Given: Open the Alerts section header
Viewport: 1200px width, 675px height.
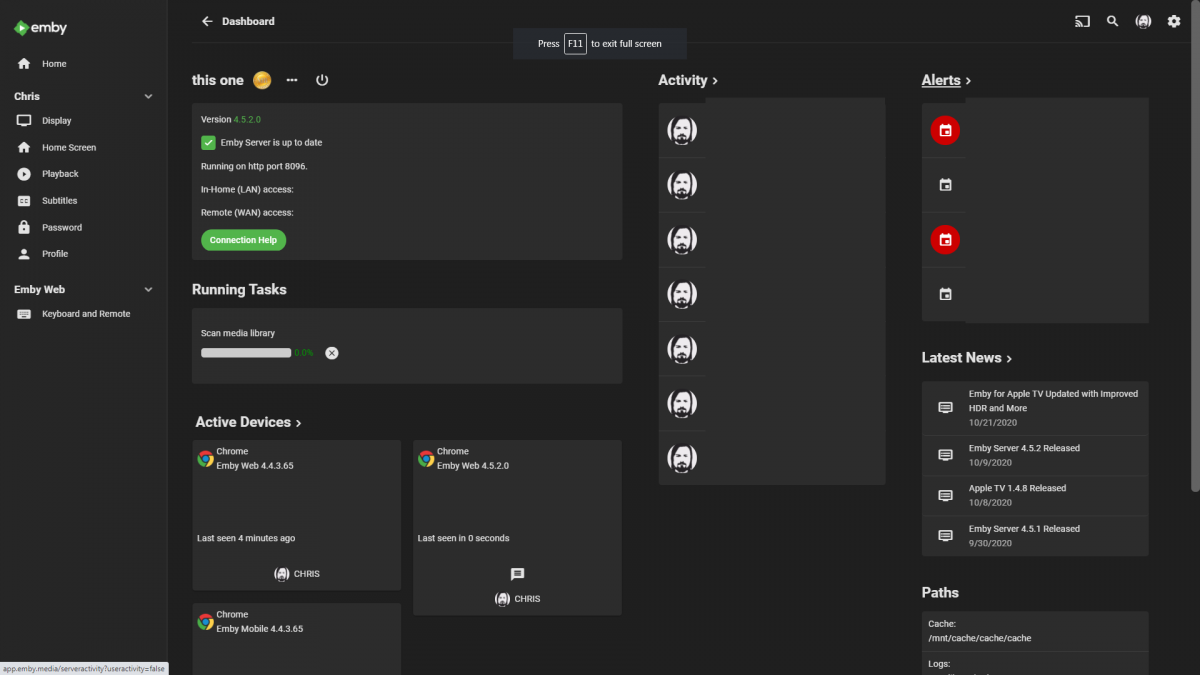Looking at the screenshot, I should pyautogui.click(x=946, y=80).
